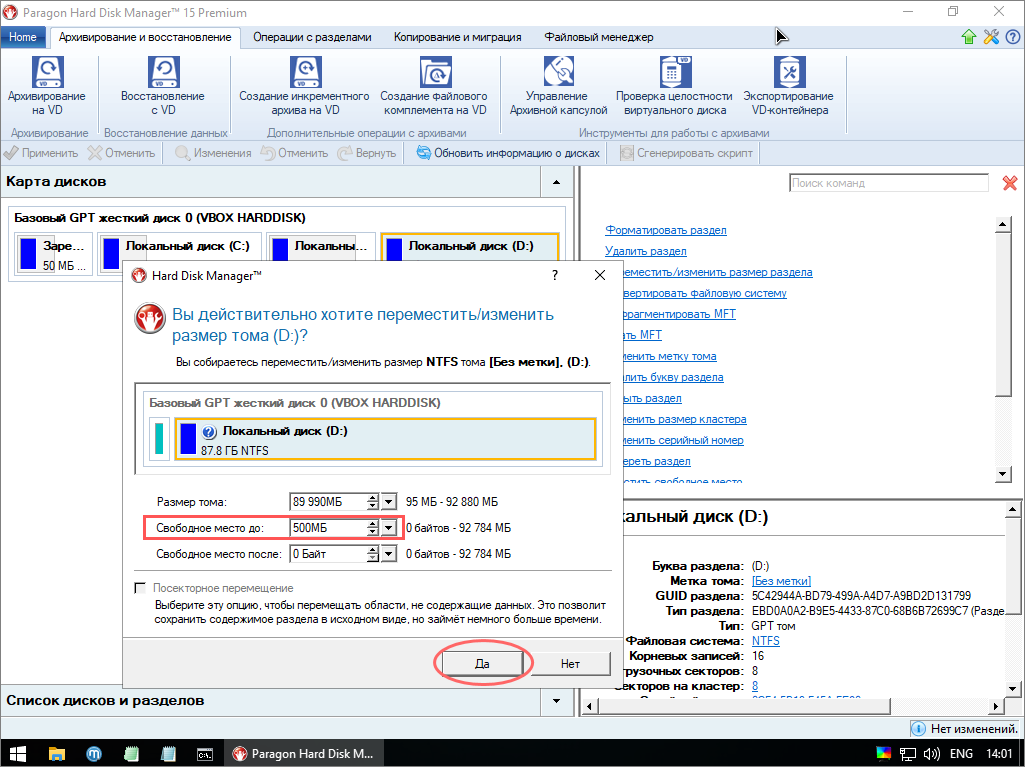Click Paragon Hard Disk Manager taskbar button

[304, 753]
